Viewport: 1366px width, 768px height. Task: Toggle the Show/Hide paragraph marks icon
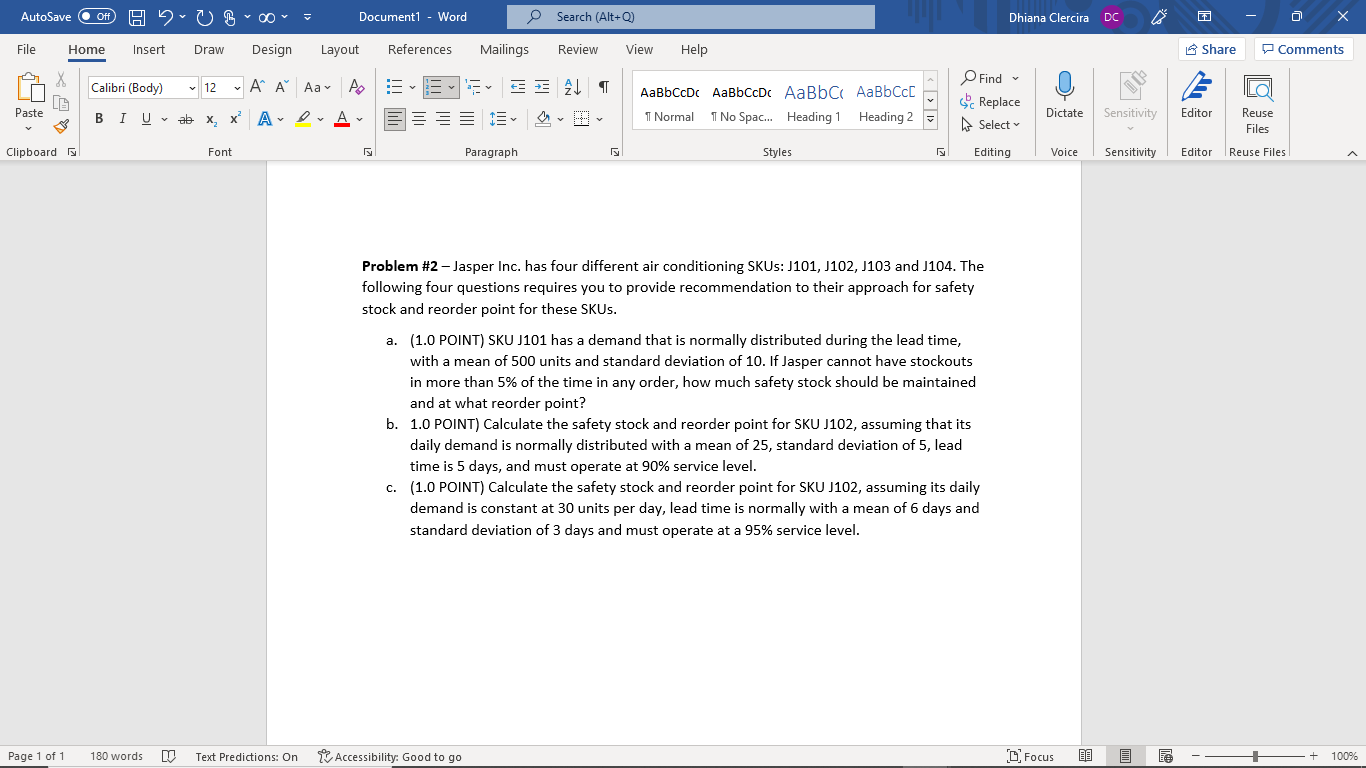(x=601, y=88)
